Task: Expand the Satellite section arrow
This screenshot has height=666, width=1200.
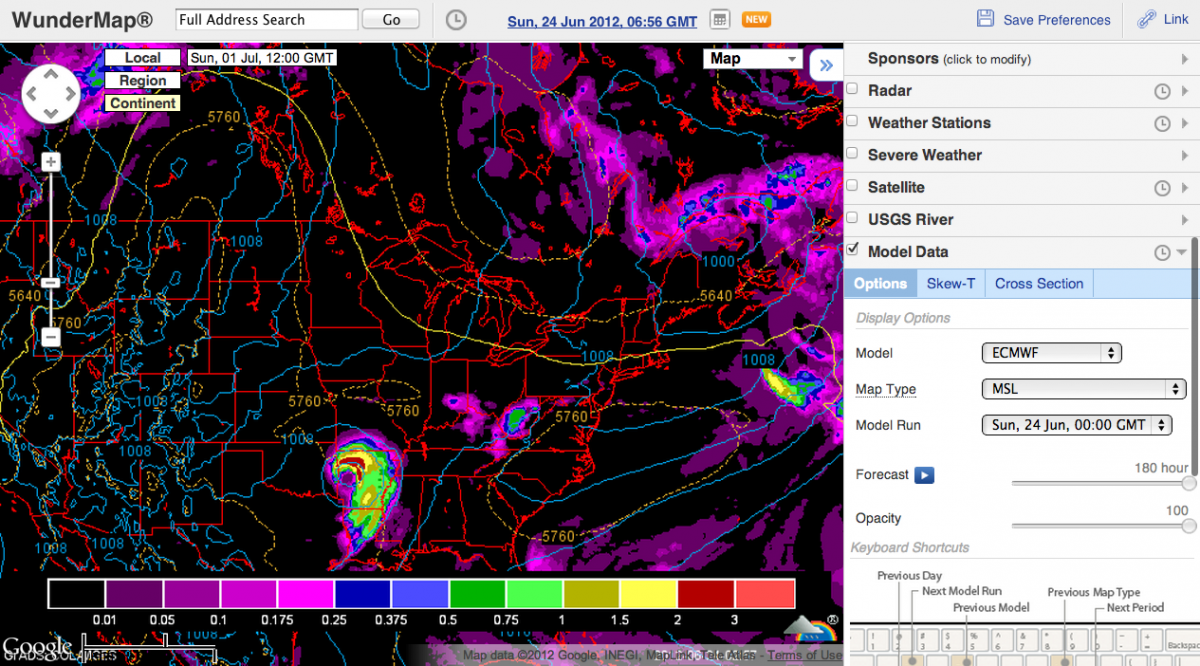Action: (1184, 188)
